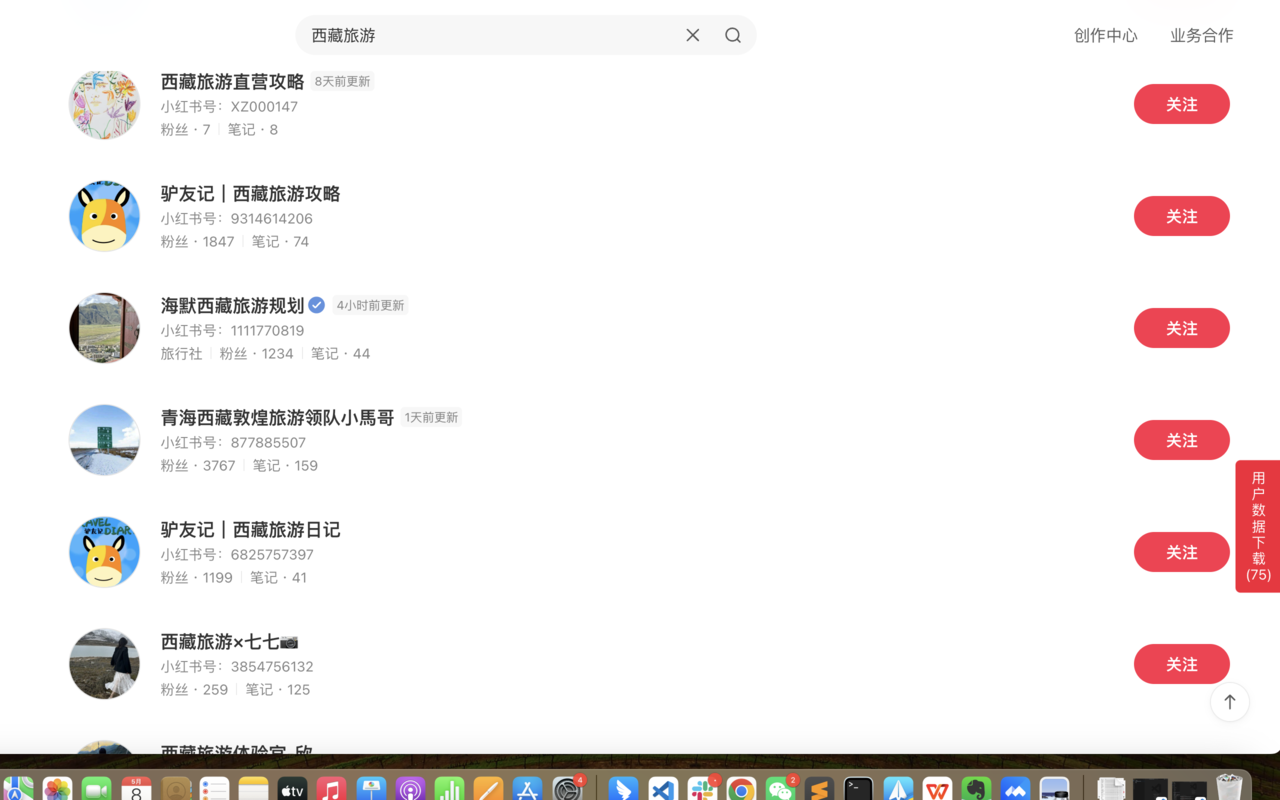
Task: Clear the search box with the X icon
Action: (x=692, y=35)
